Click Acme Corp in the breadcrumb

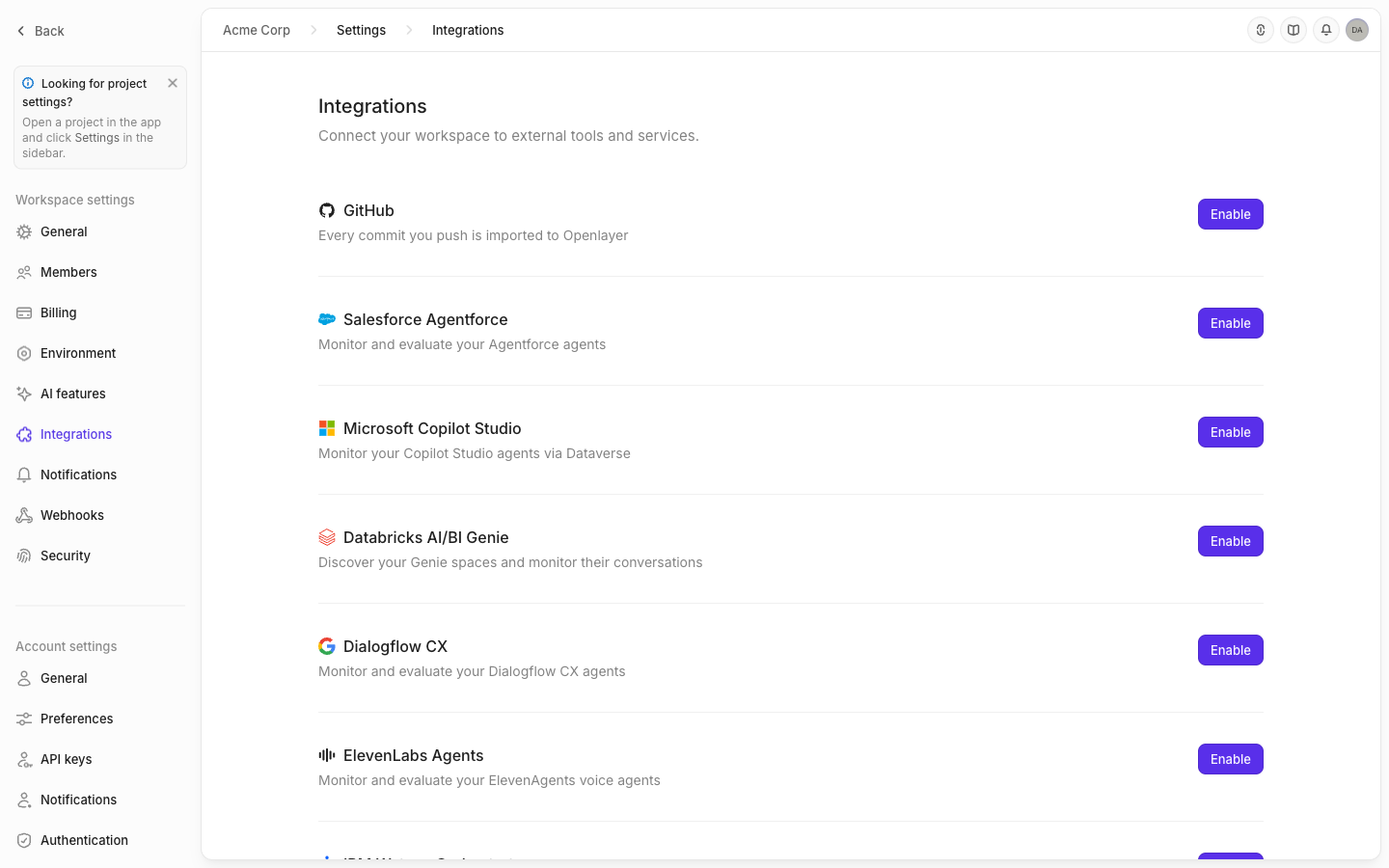tap(257, 30)
